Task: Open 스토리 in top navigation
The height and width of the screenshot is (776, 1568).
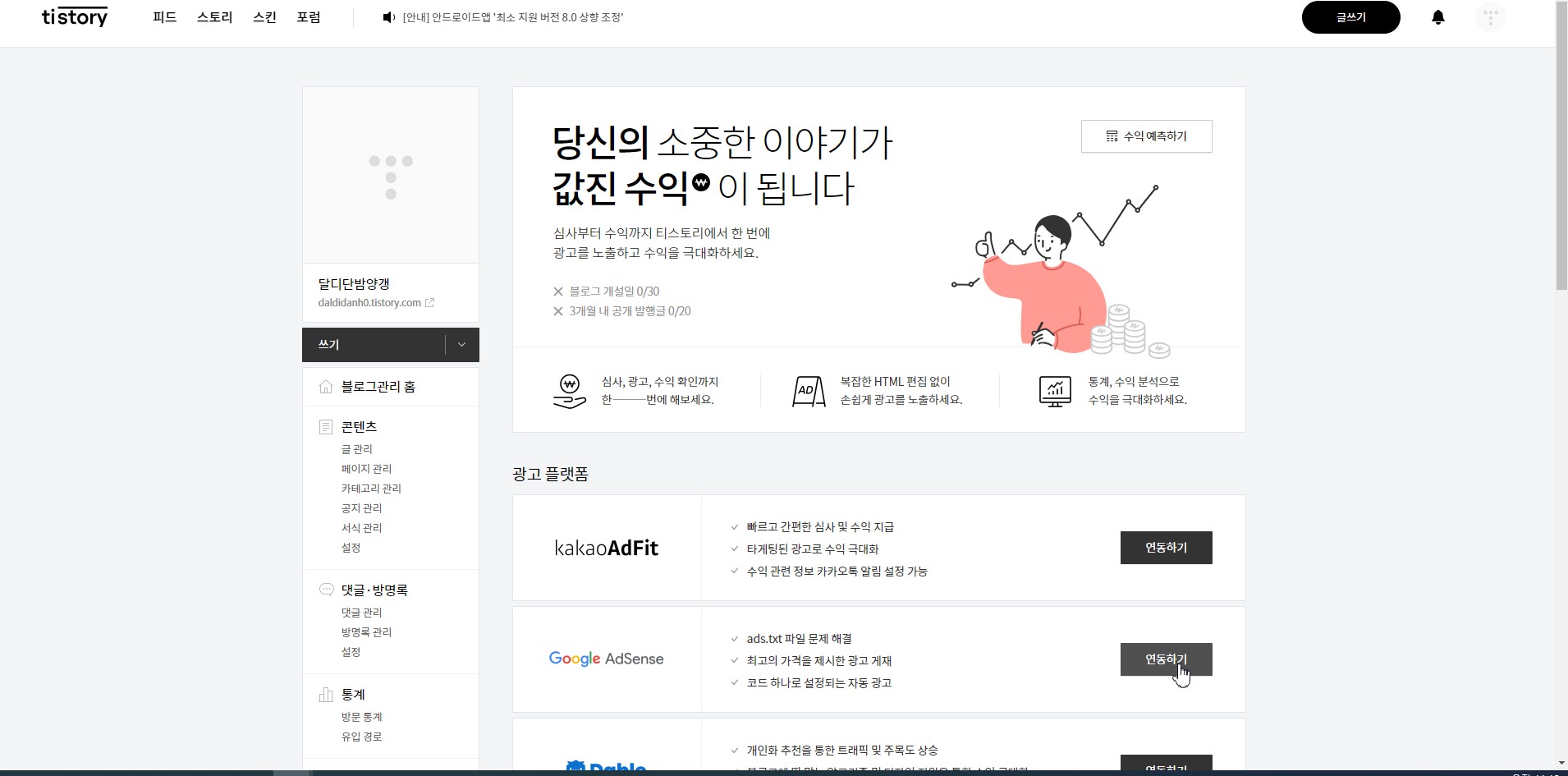Action: pos(214,17)
